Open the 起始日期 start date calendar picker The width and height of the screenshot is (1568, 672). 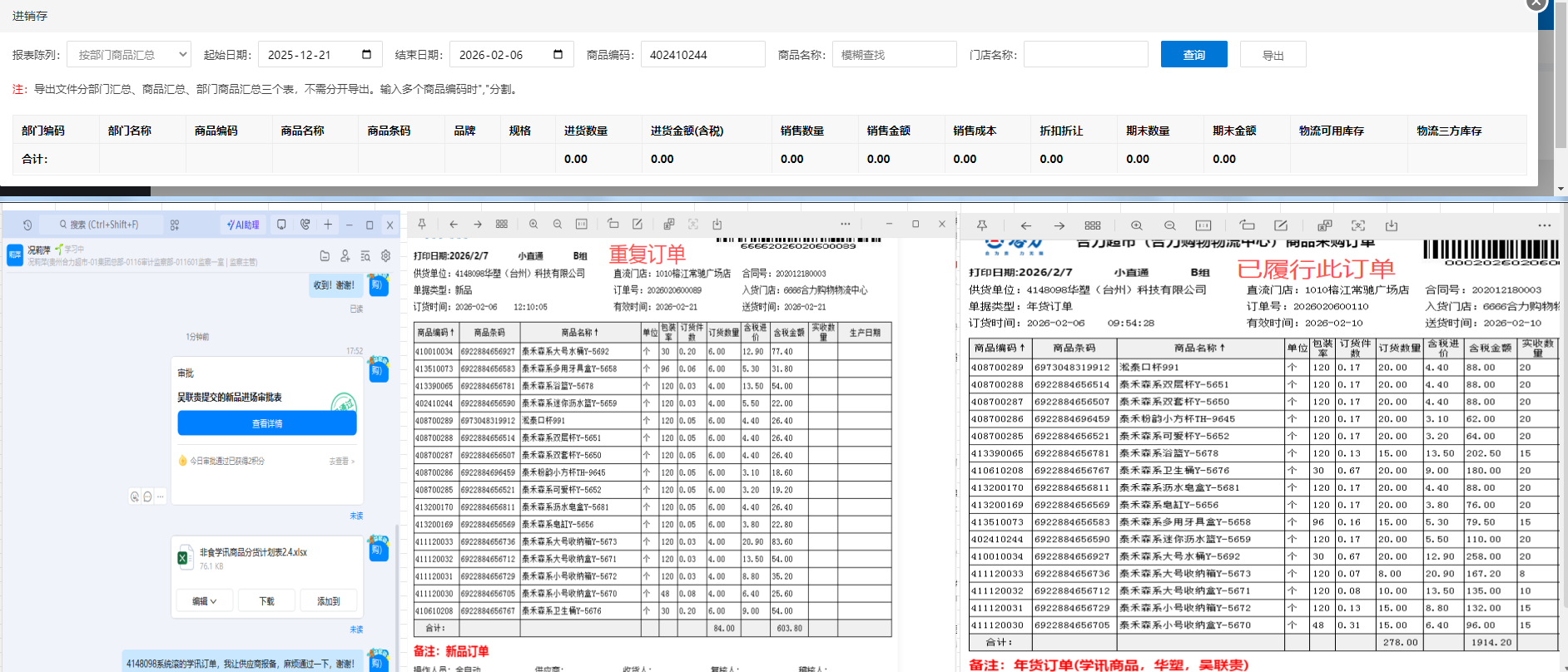[366, 55]
